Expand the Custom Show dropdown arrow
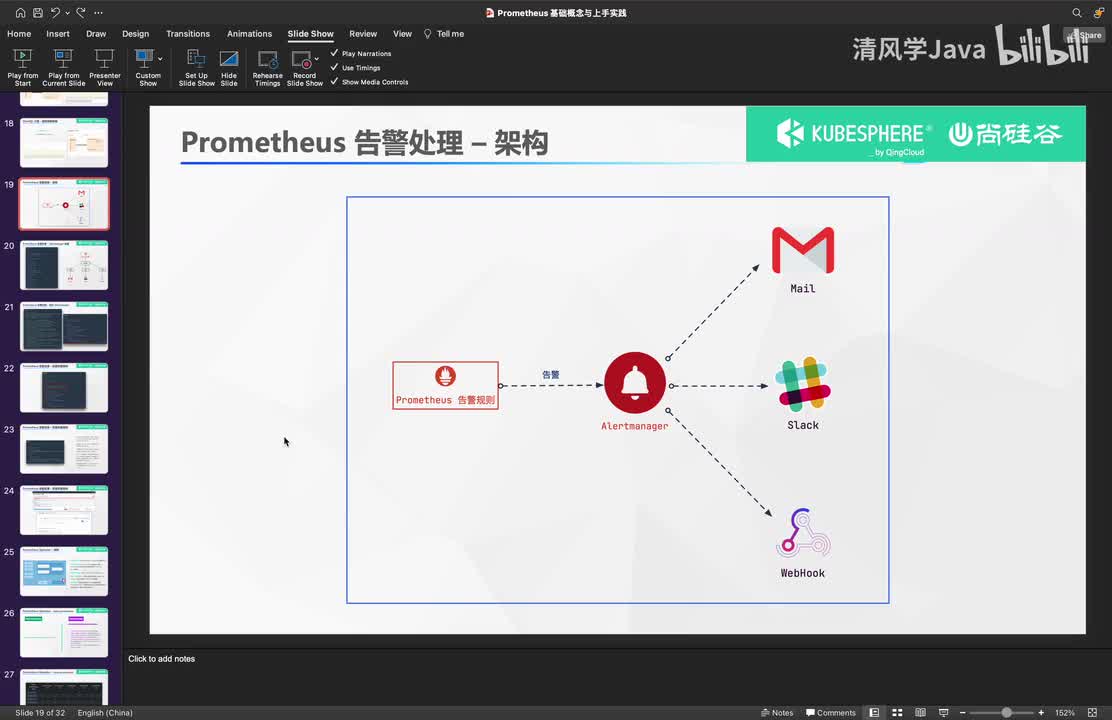The image size is (1112, 720). [x=160, y=59]
